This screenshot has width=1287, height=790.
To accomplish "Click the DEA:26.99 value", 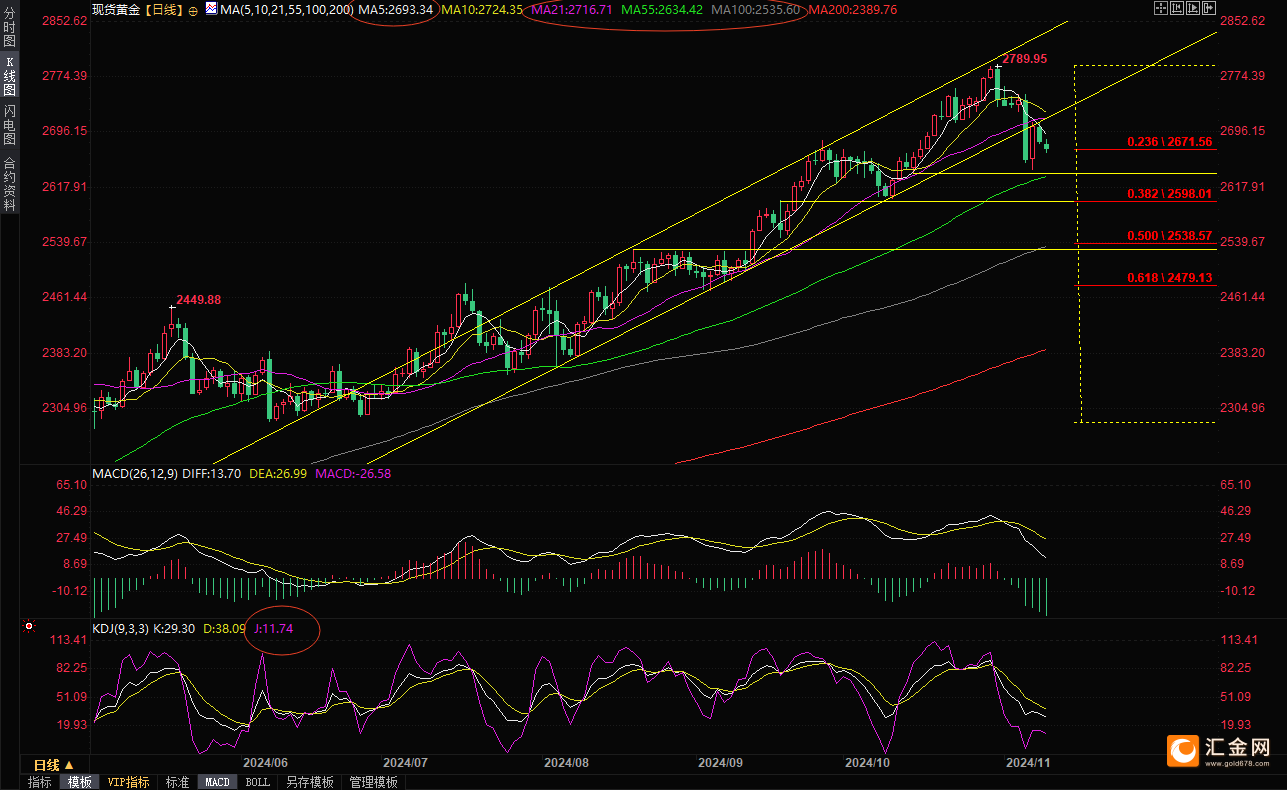I will (x=278, y=473).
